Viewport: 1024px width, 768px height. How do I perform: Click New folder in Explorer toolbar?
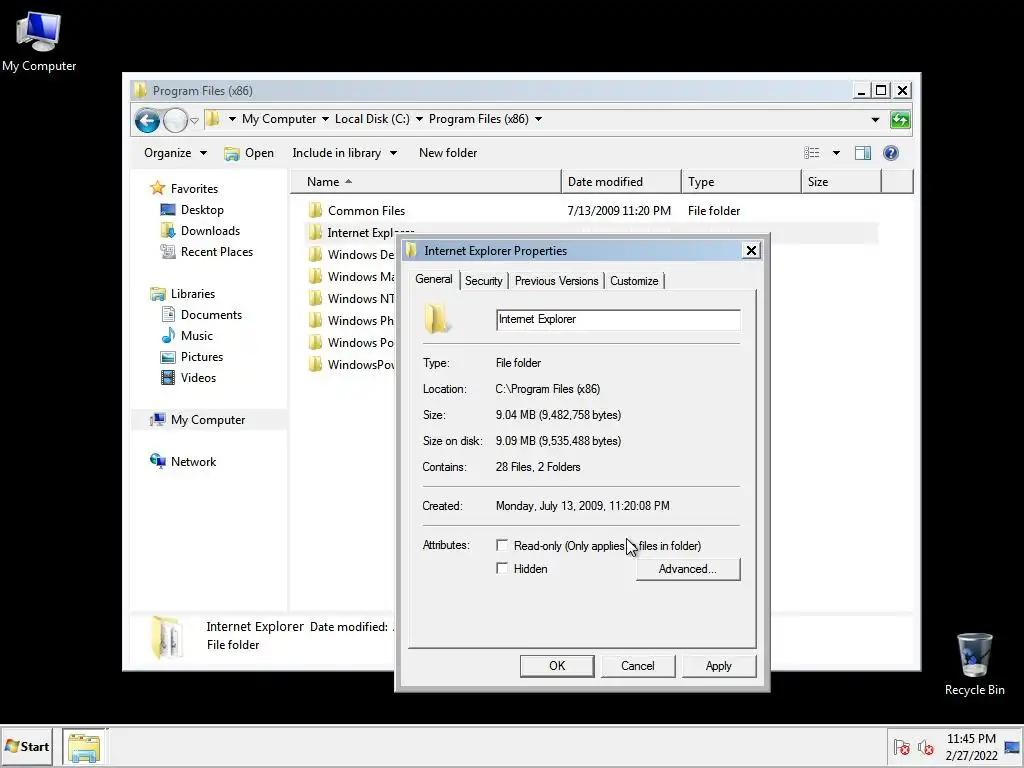tap(448, 153)
